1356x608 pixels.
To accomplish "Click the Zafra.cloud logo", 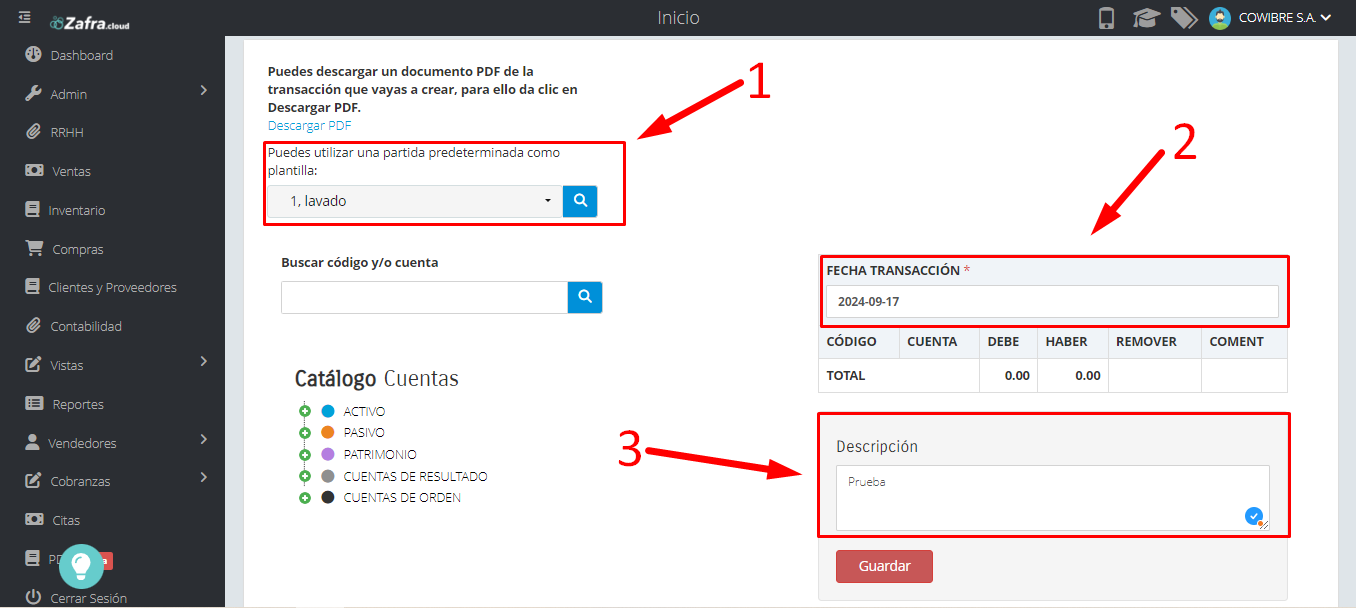I will tap(89, 22).
